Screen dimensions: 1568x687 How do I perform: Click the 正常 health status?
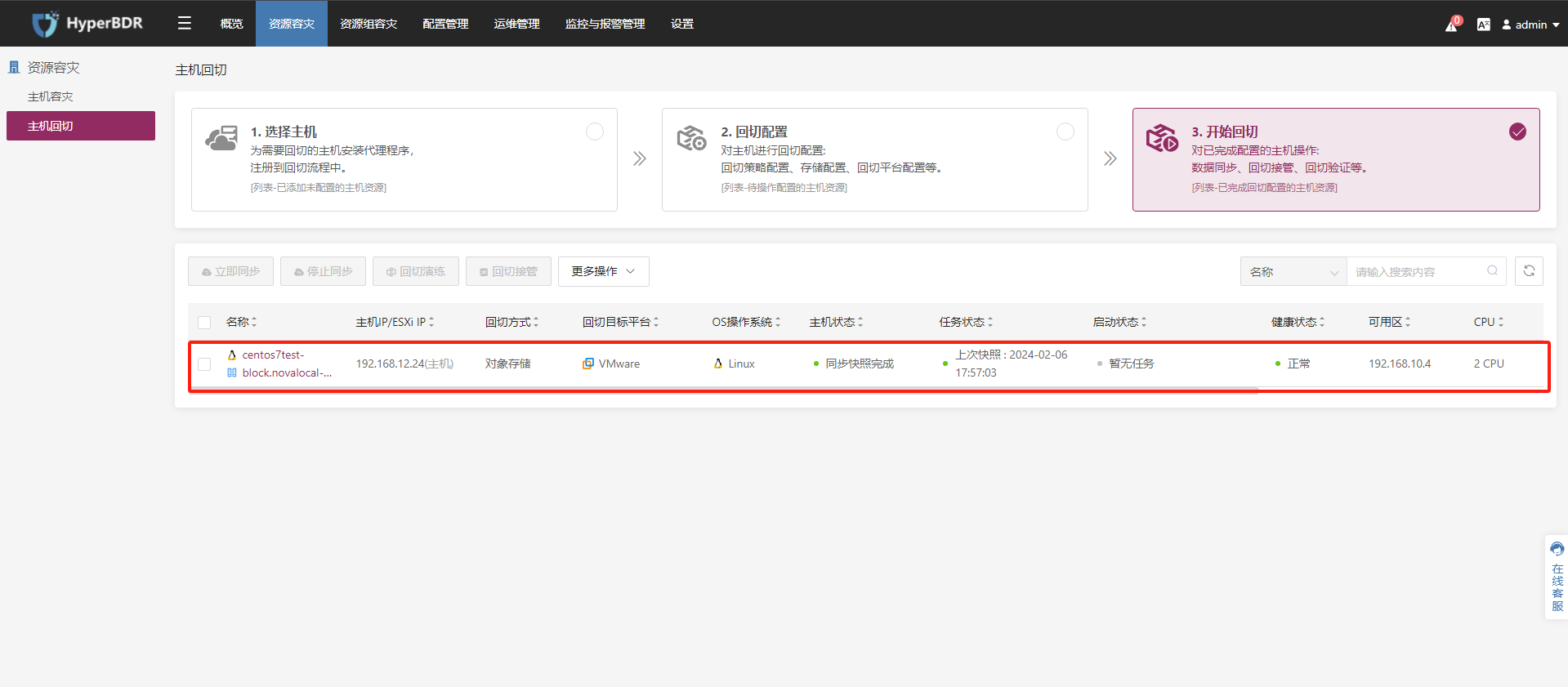pyautogui.click(x=1298, y=364)
